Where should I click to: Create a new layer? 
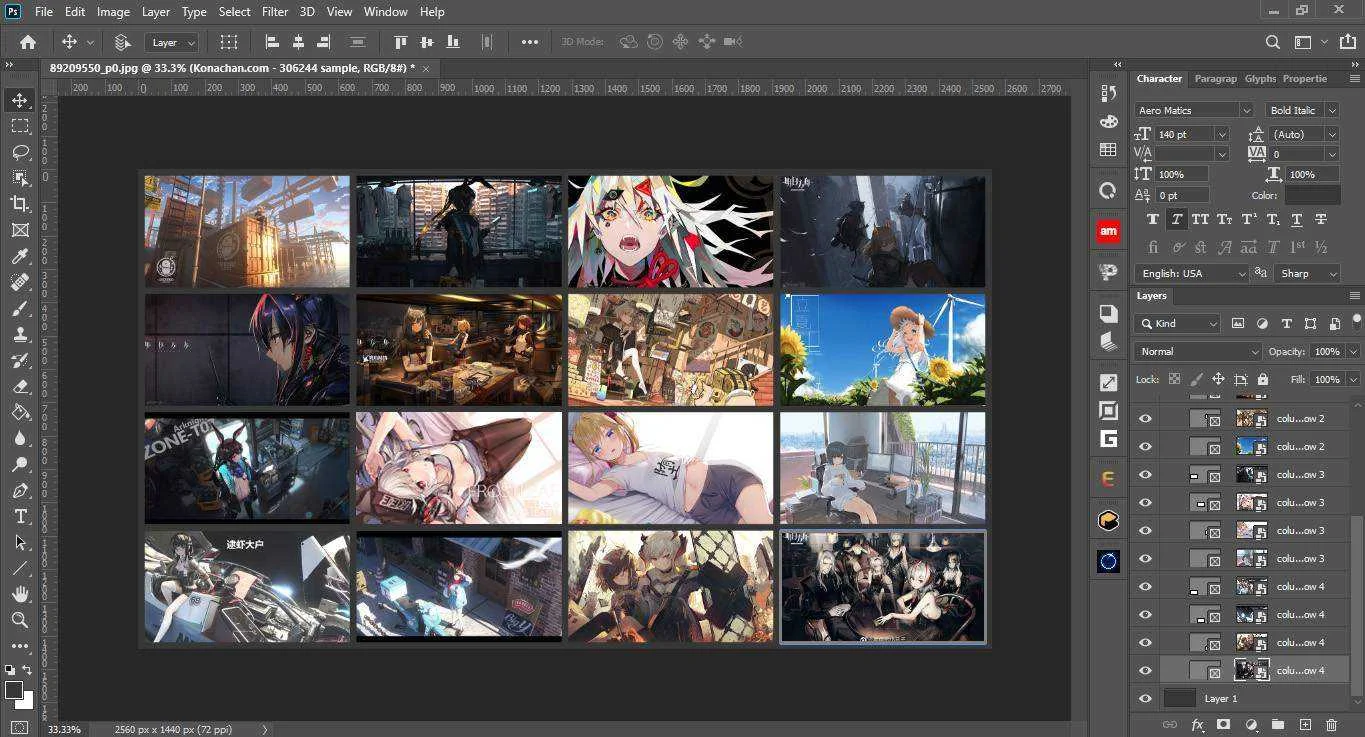click(x=1305, y=725)
